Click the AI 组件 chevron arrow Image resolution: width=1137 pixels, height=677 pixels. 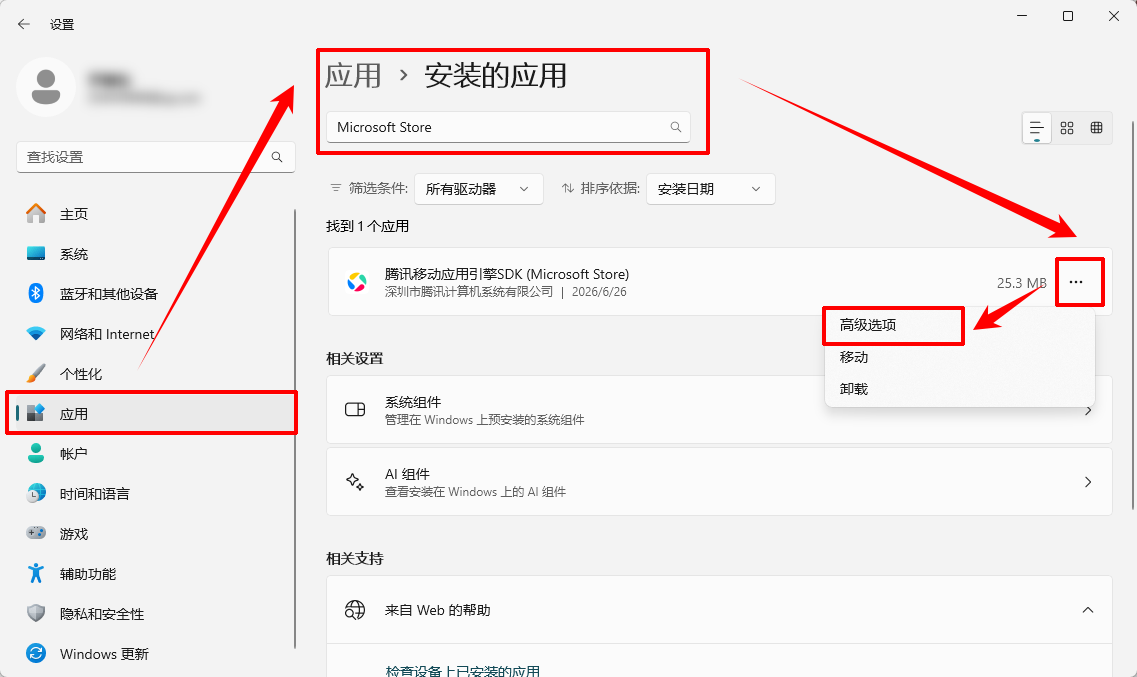1088,482
